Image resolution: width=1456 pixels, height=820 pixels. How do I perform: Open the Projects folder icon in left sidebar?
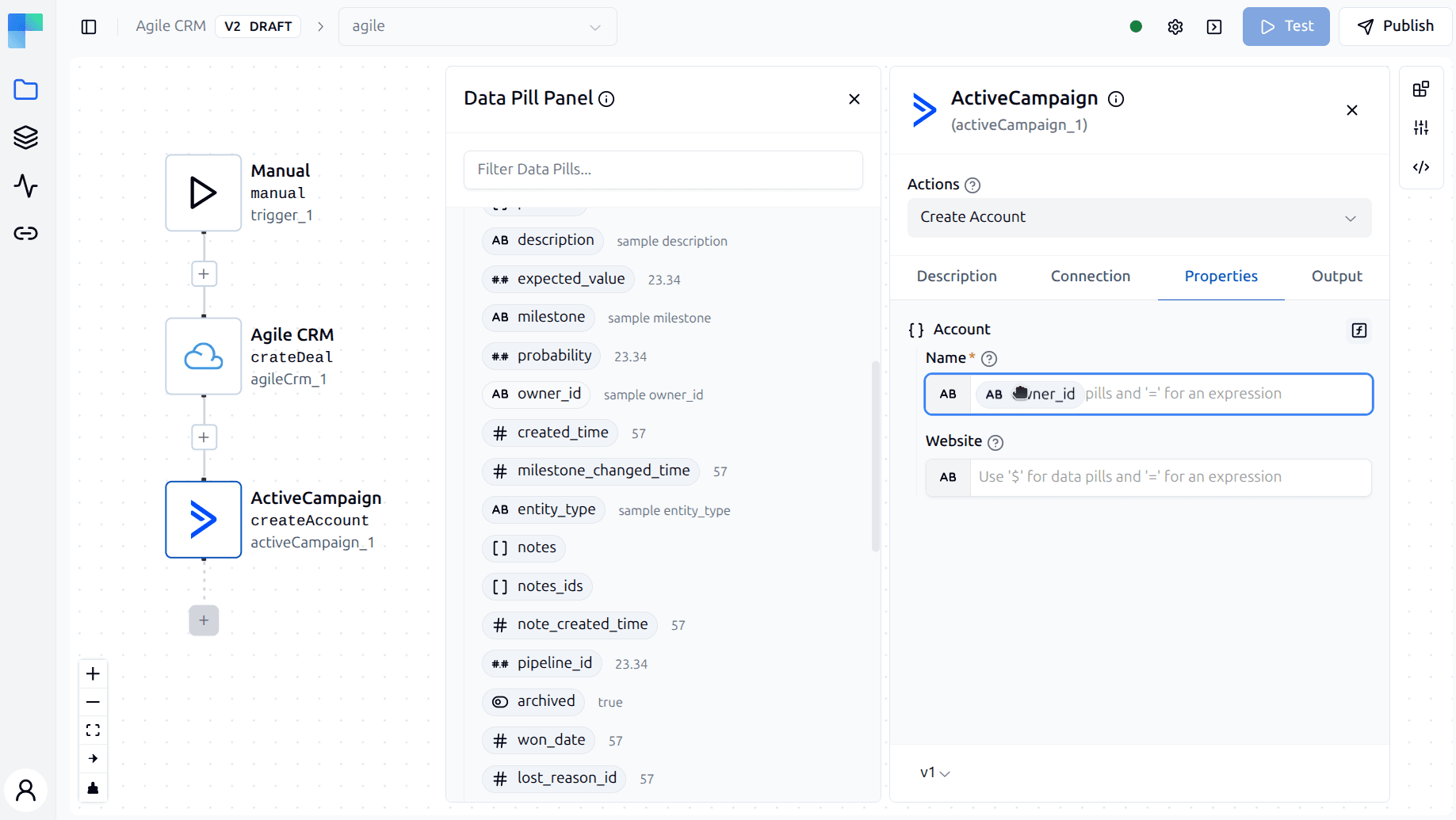tap(25, 90)
